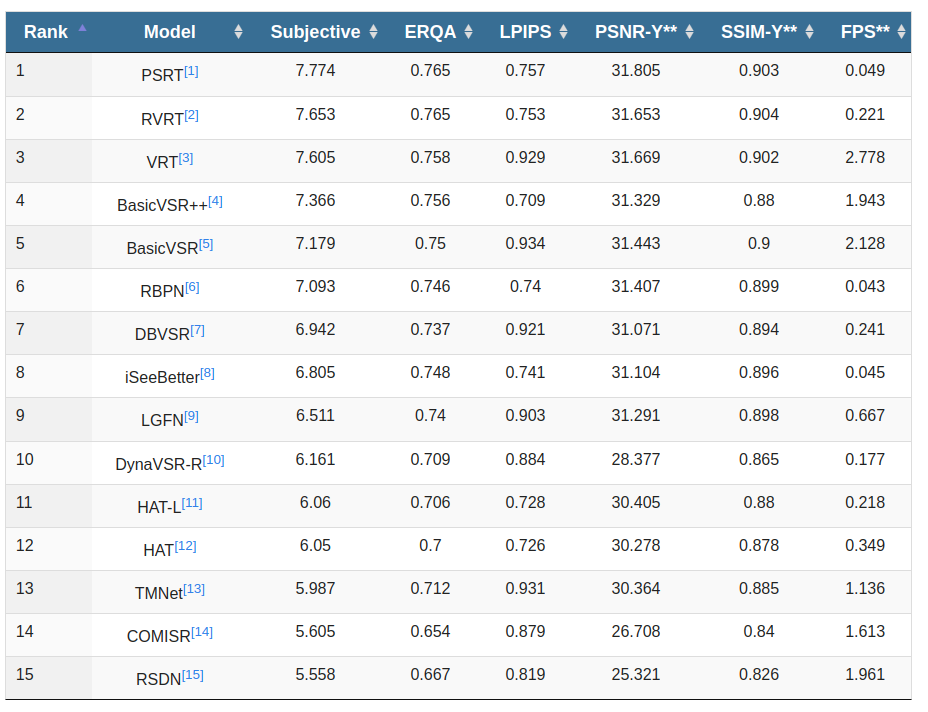Click FPS column sort arrows

point(902,32)
